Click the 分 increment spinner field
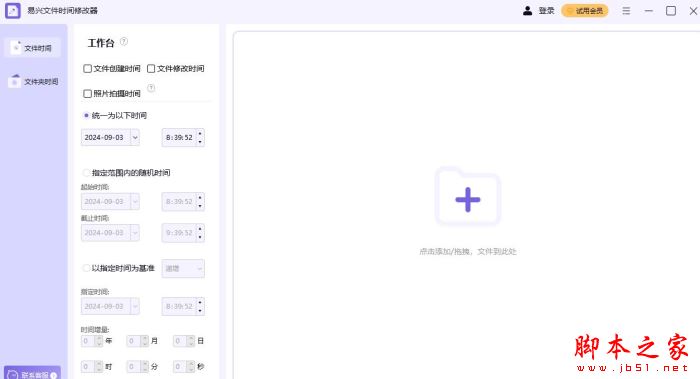 click(138, 367)
